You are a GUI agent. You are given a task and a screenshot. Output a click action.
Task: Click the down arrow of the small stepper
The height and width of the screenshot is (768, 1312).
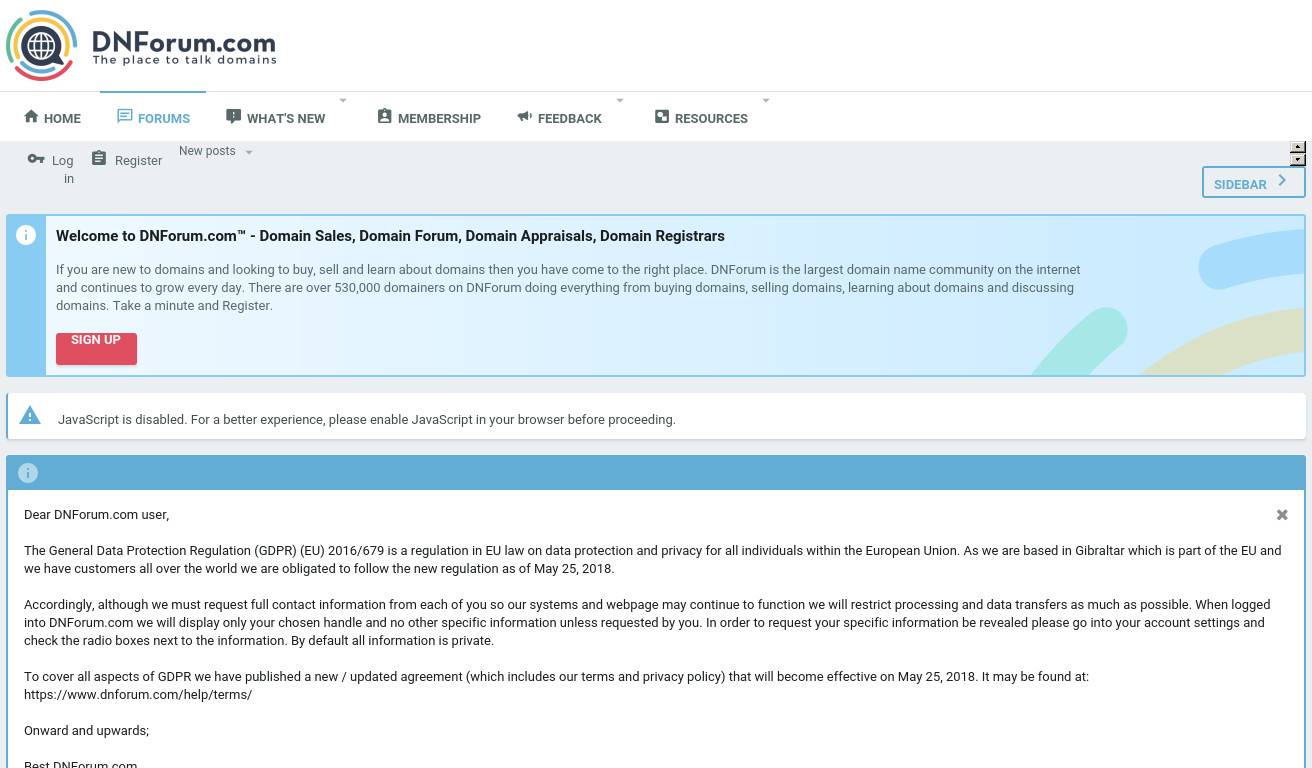click(x=1298, y=160)
